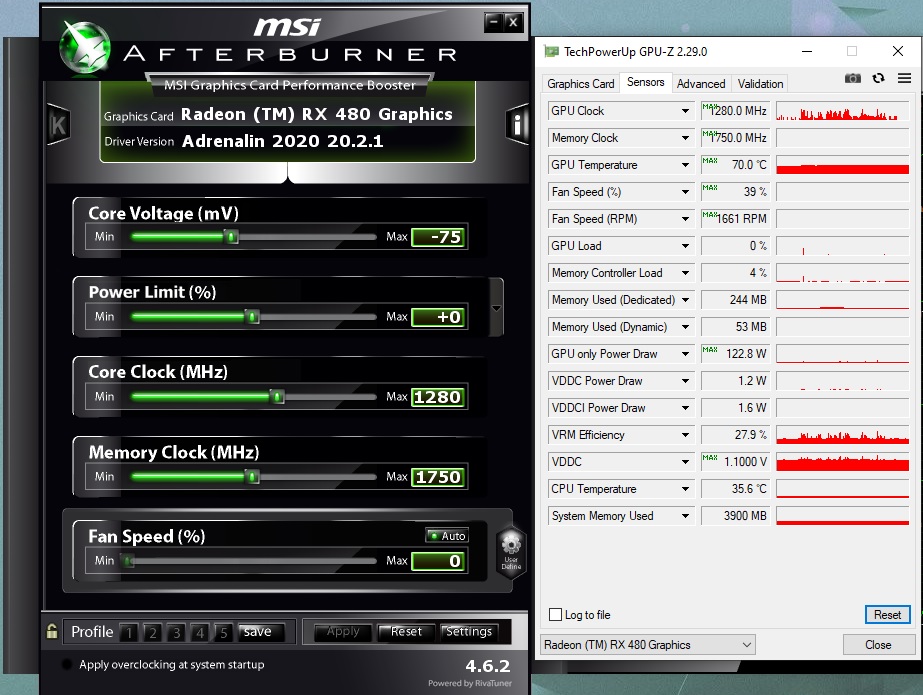Switch to the Graphics Card tab
Image resolution: width=923 pixels, height=695 pixels.
580,84
